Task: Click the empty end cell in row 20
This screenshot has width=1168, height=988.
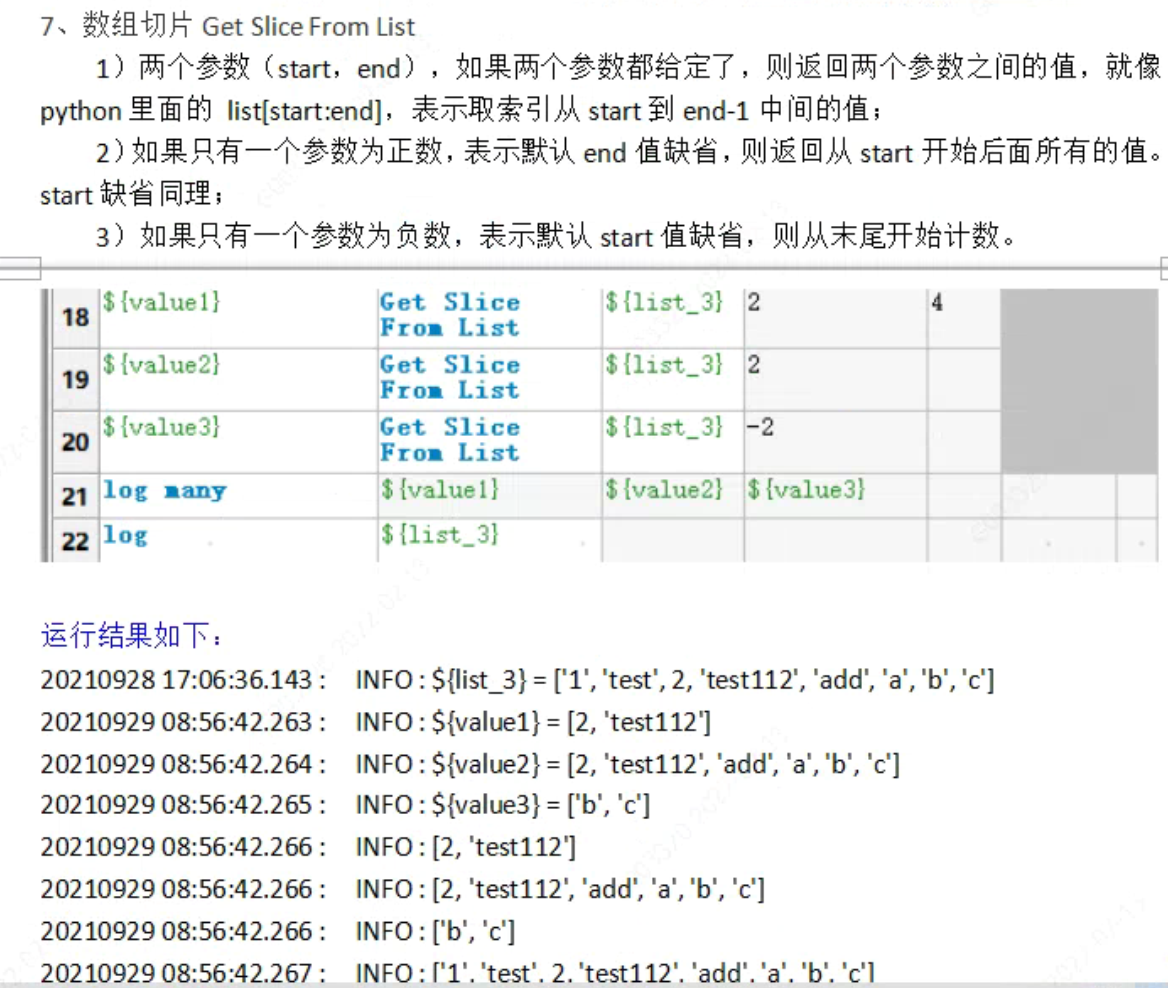Action: tap(964, 443)
